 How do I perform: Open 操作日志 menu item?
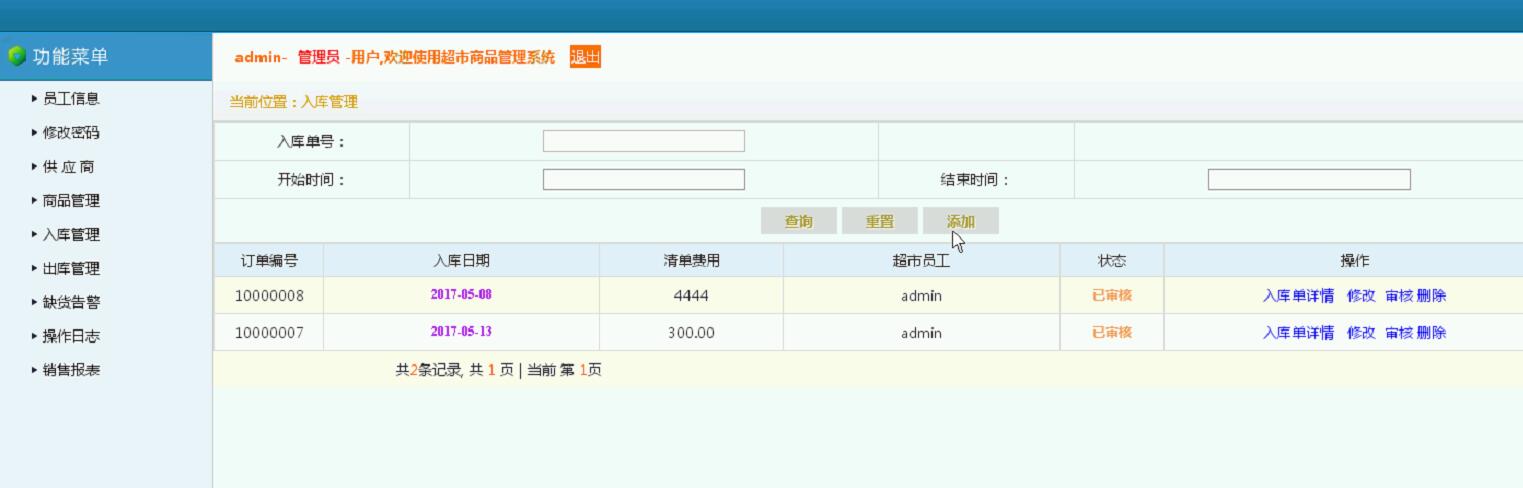pos(71,337)
